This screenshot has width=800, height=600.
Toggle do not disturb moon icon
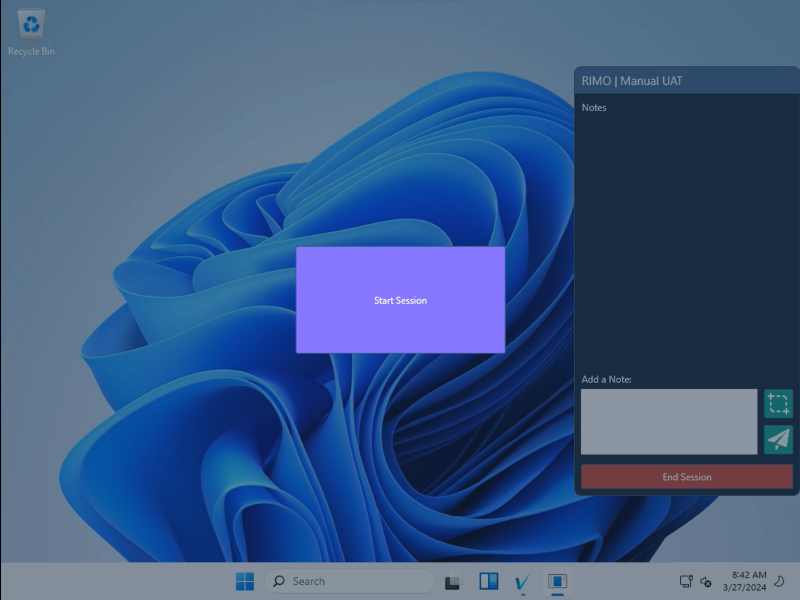(780, 581)
